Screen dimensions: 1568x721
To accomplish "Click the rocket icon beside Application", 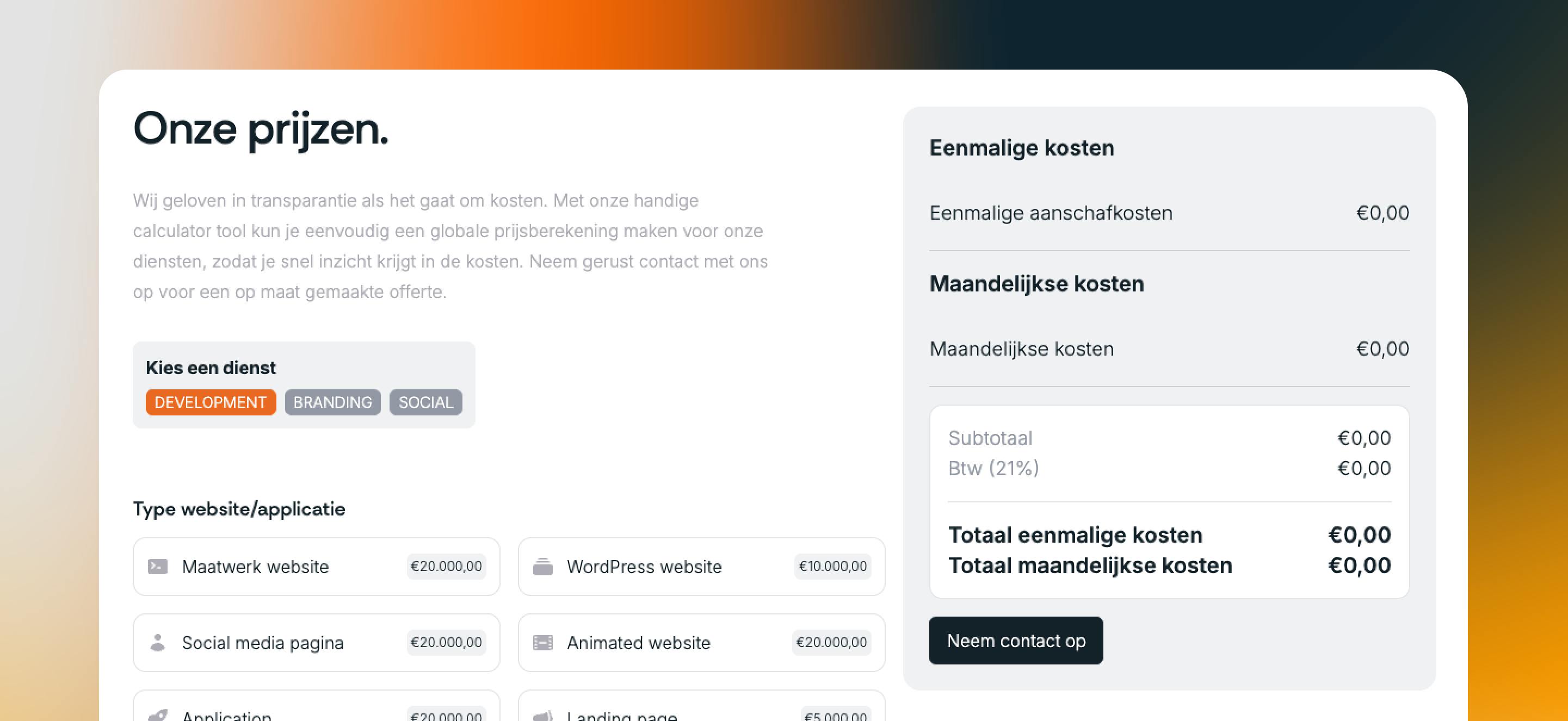I will point(158,716).
